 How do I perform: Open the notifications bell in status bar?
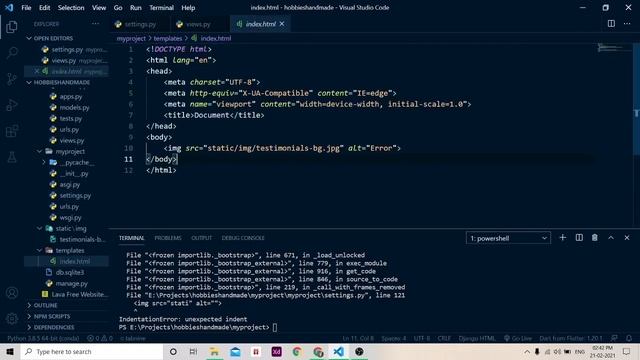tap(629, 338)
